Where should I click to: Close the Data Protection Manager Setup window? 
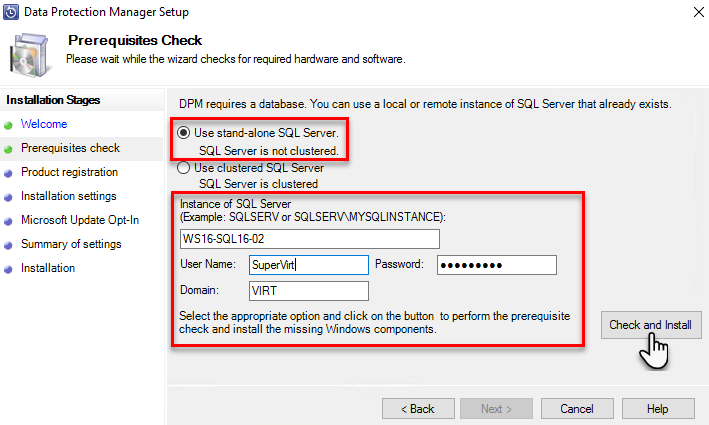click(699, 12)
